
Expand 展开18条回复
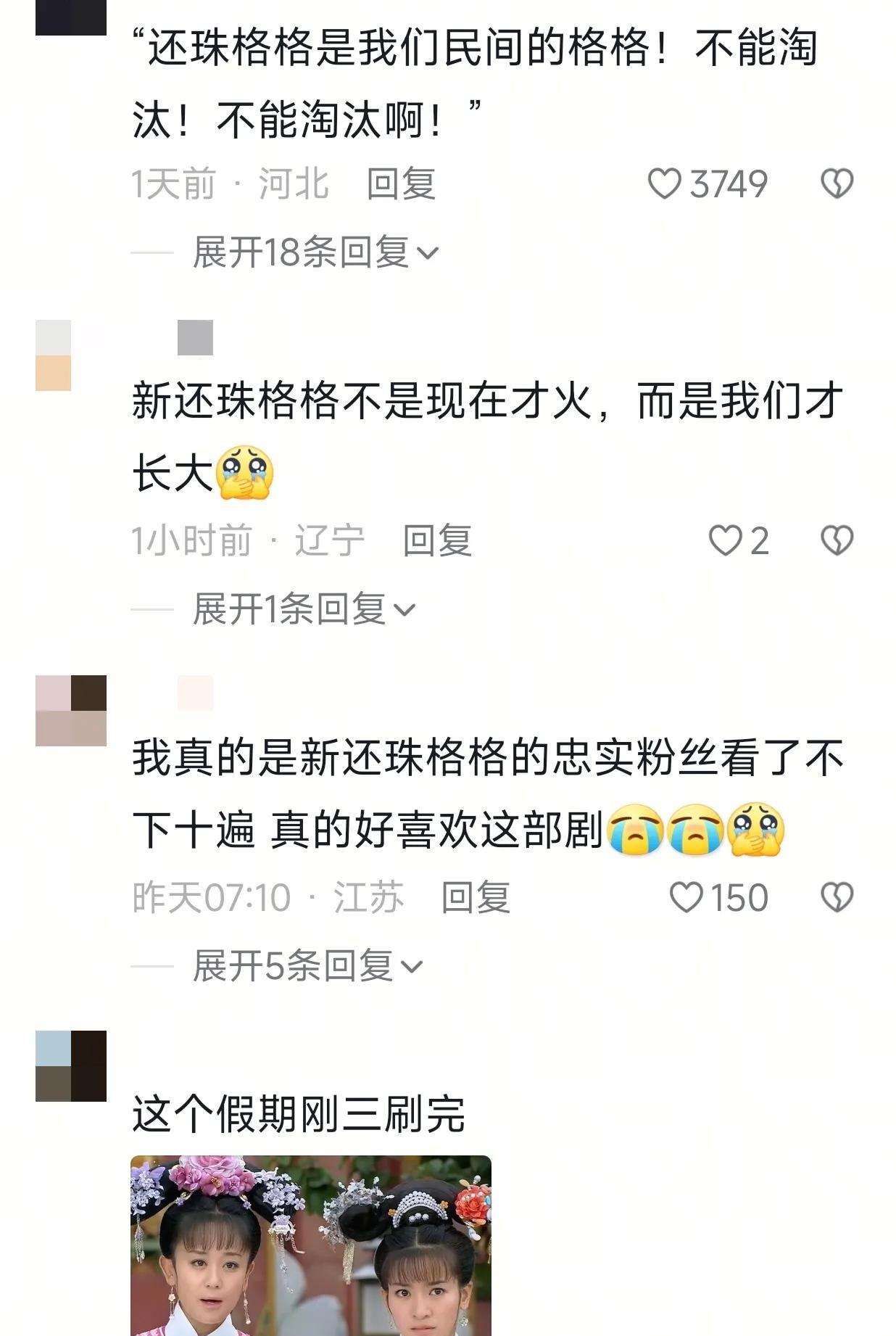(x=316, y=252)
